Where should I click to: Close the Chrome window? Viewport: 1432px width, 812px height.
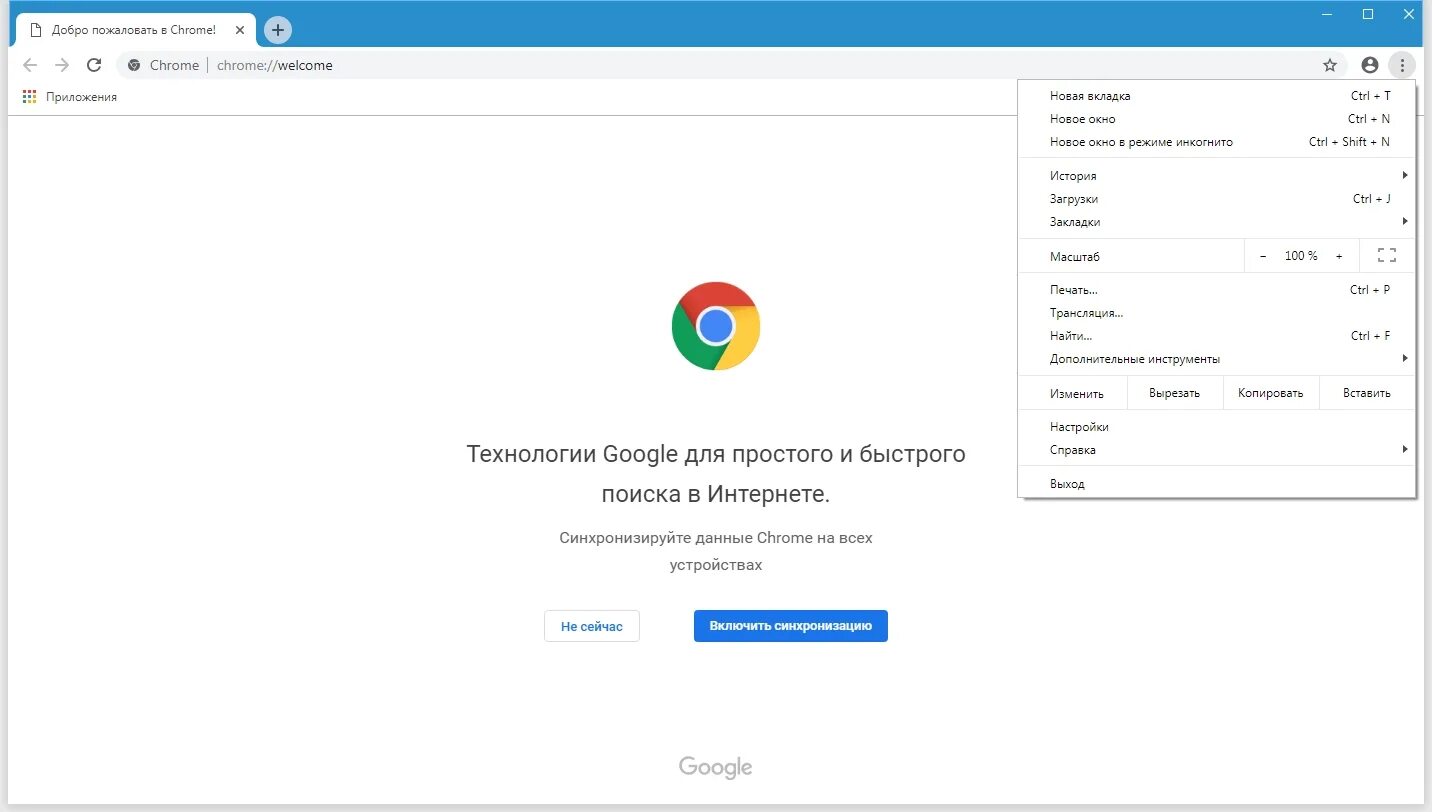(1408, 14)
